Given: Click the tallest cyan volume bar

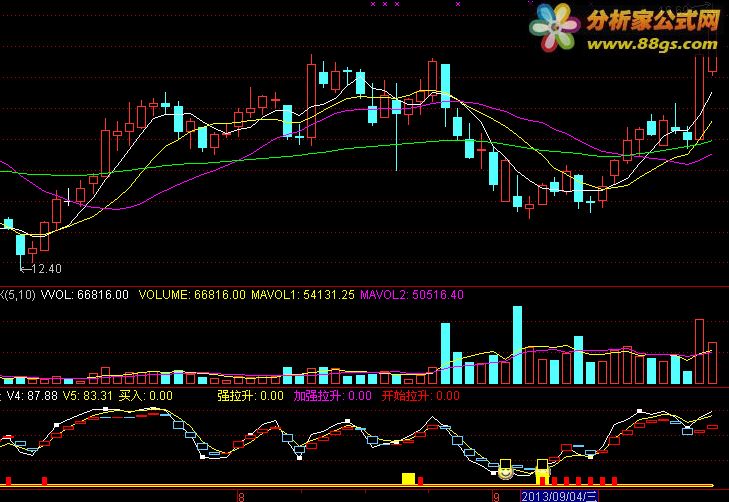Looking at the screenshot, I should tap(517, 345).
